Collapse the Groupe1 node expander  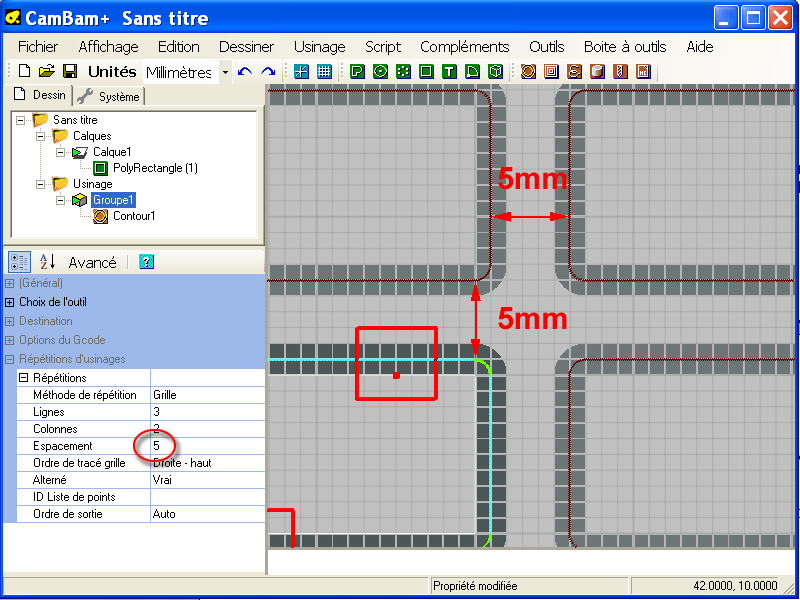(60, 200)
